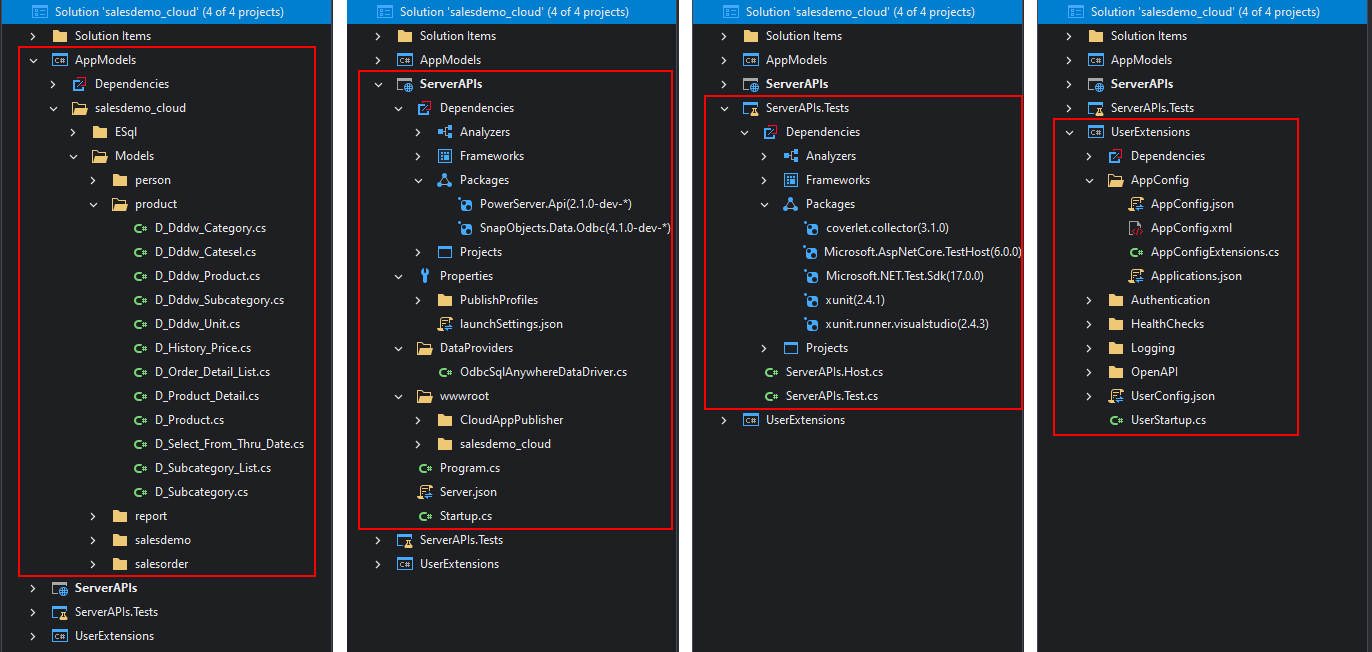Click the JSON icon next to Server.json
1372x652 pixels.
click(x=425, y=492)
